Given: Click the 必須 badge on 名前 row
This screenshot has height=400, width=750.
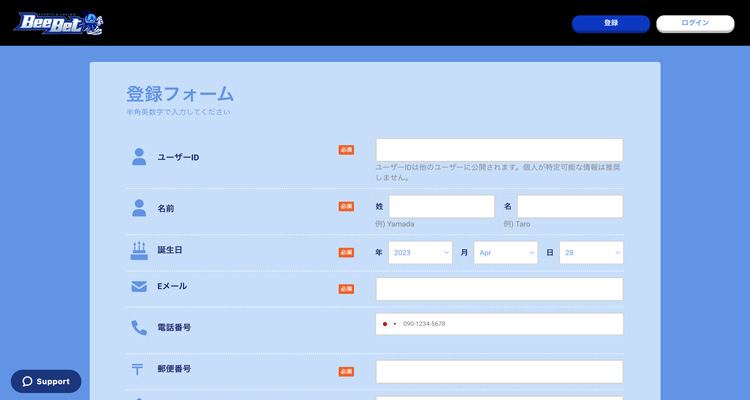Looking at the screenshot, I should pos(346,206).
